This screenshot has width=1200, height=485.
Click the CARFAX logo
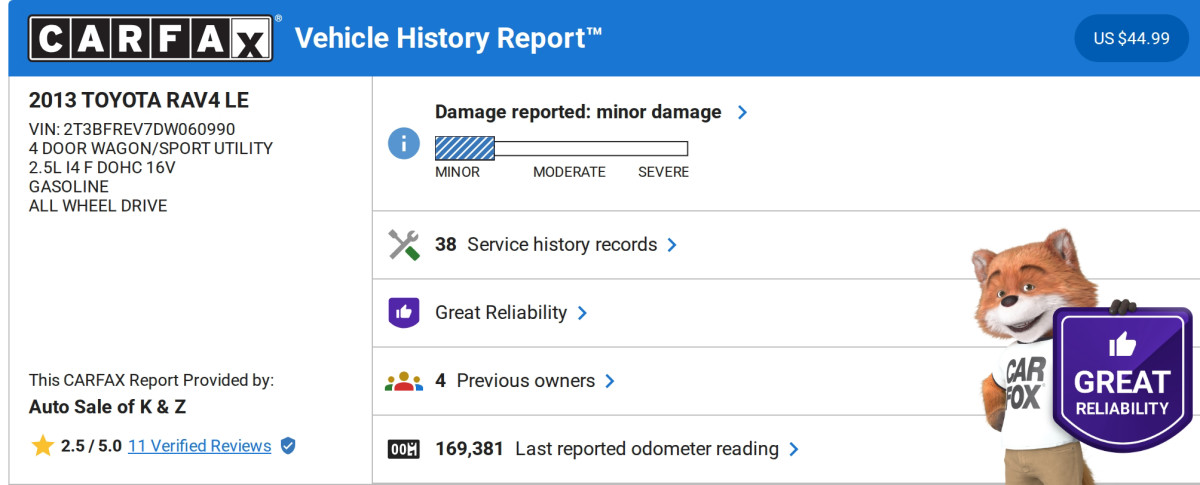[x=150, y=38]
